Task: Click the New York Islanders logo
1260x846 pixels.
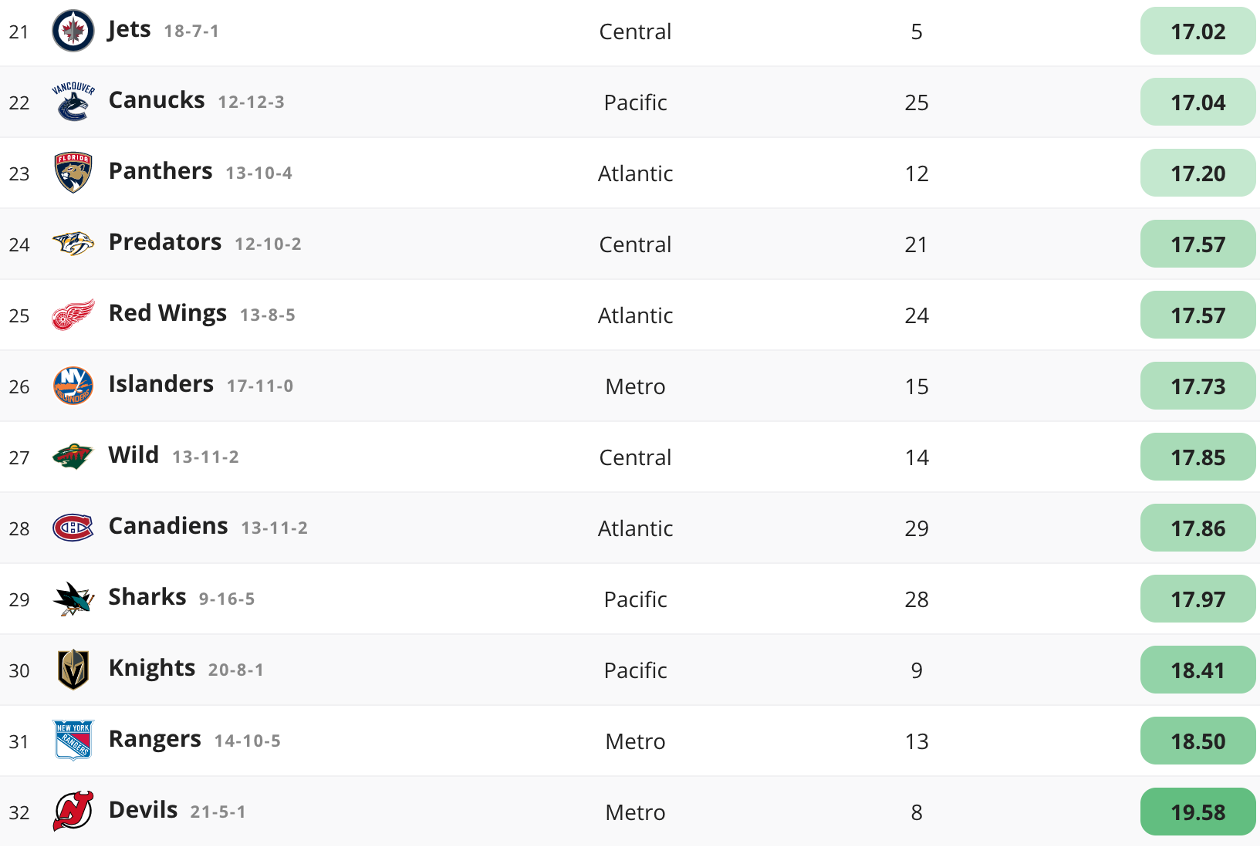Action: (x=73, y=386)
